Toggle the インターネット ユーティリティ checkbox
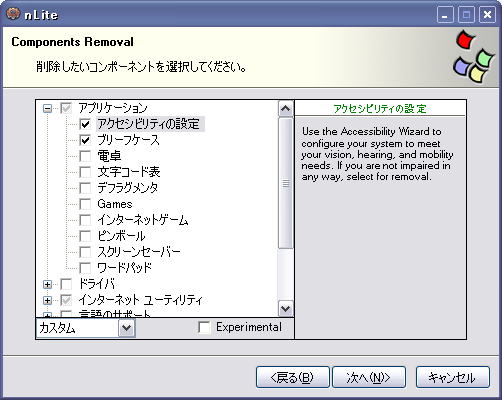Viewport: 502px width, 400px height. pos(66,300)
